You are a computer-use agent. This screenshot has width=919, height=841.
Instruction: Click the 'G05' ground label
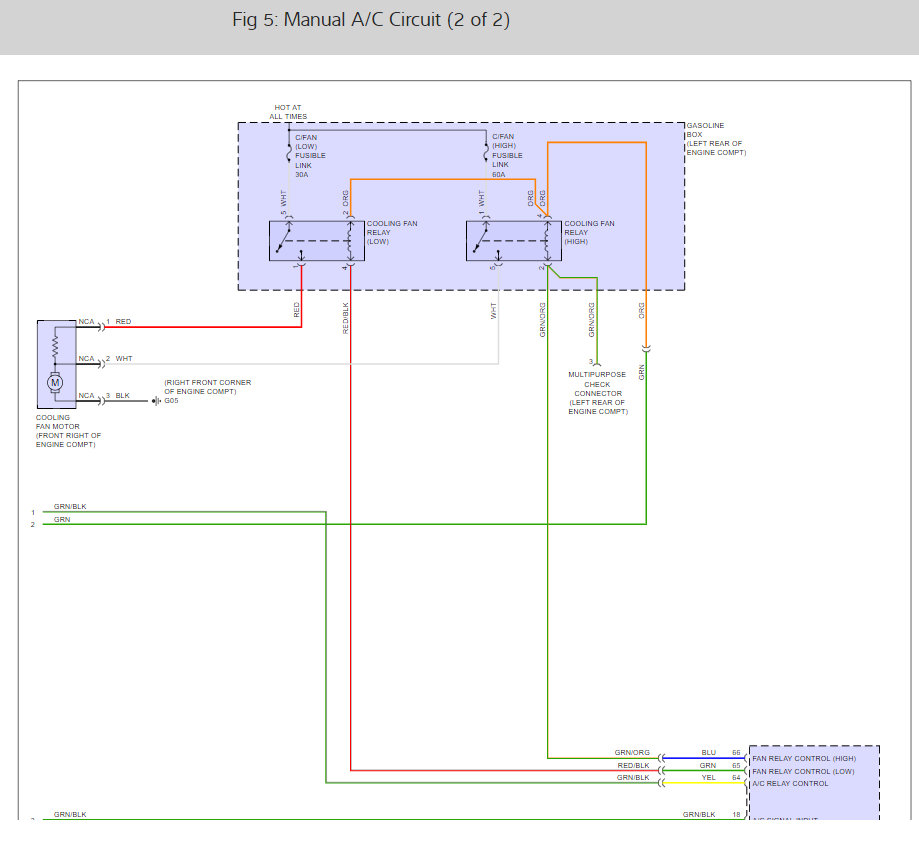click(x=171, y=401)
